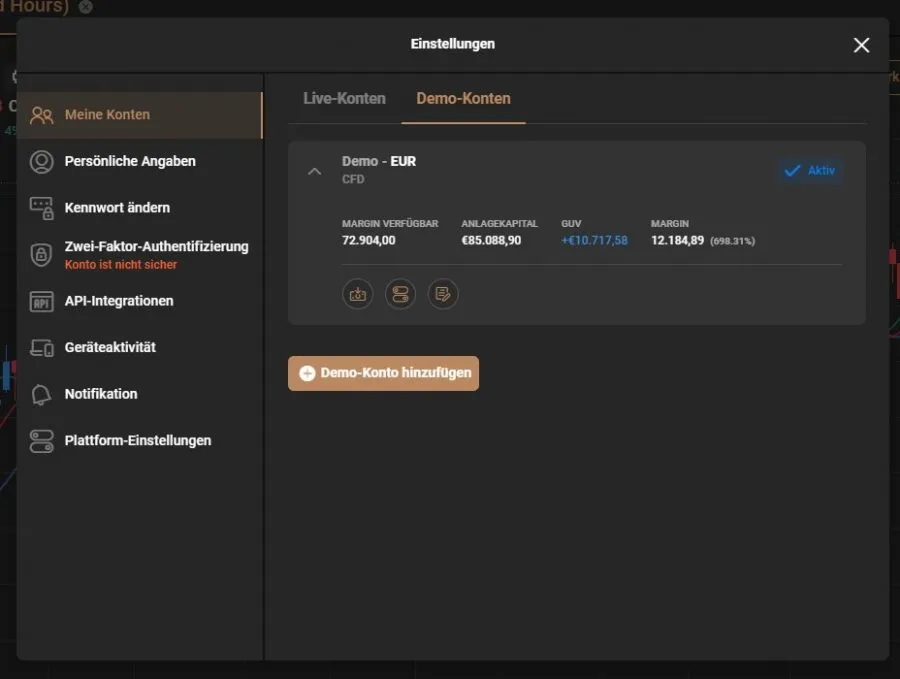Screen dimensions: 900x679
Task: Click the Persönliche Angaben profile icon
Action: coord(41,161)
